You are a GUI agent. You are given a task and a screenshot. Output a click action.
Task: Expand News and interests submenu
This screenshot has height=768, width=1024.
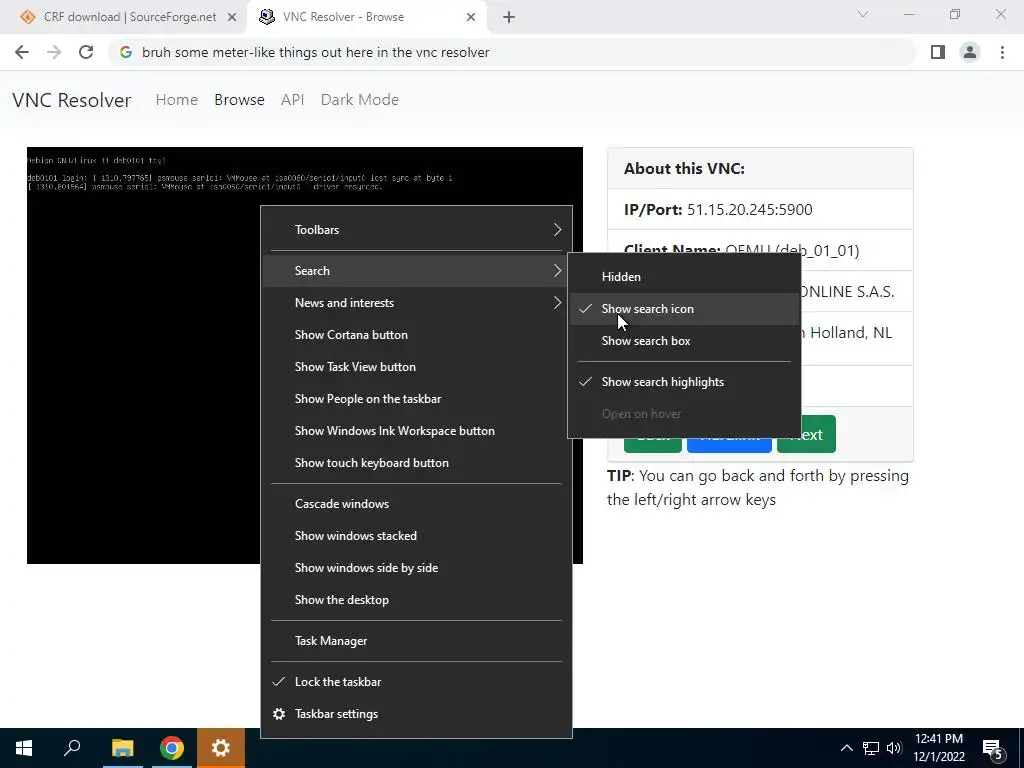pos(416,302)
